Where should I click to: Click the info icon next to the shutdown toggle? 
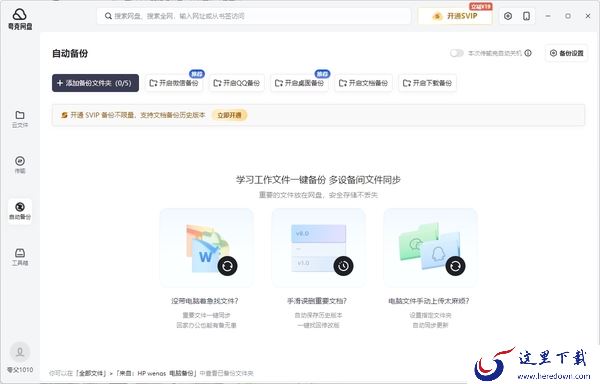click(528, 53)
